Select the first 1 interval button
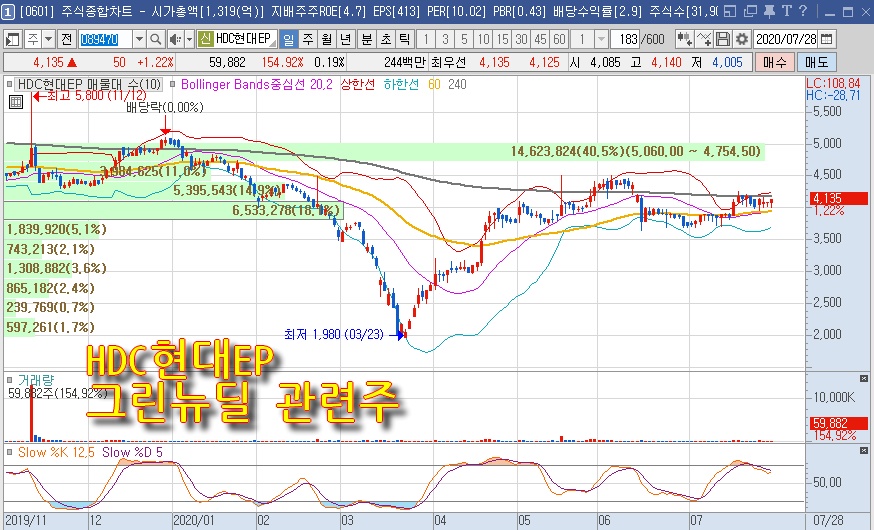874x530 pixels. (x=426, y=39)
